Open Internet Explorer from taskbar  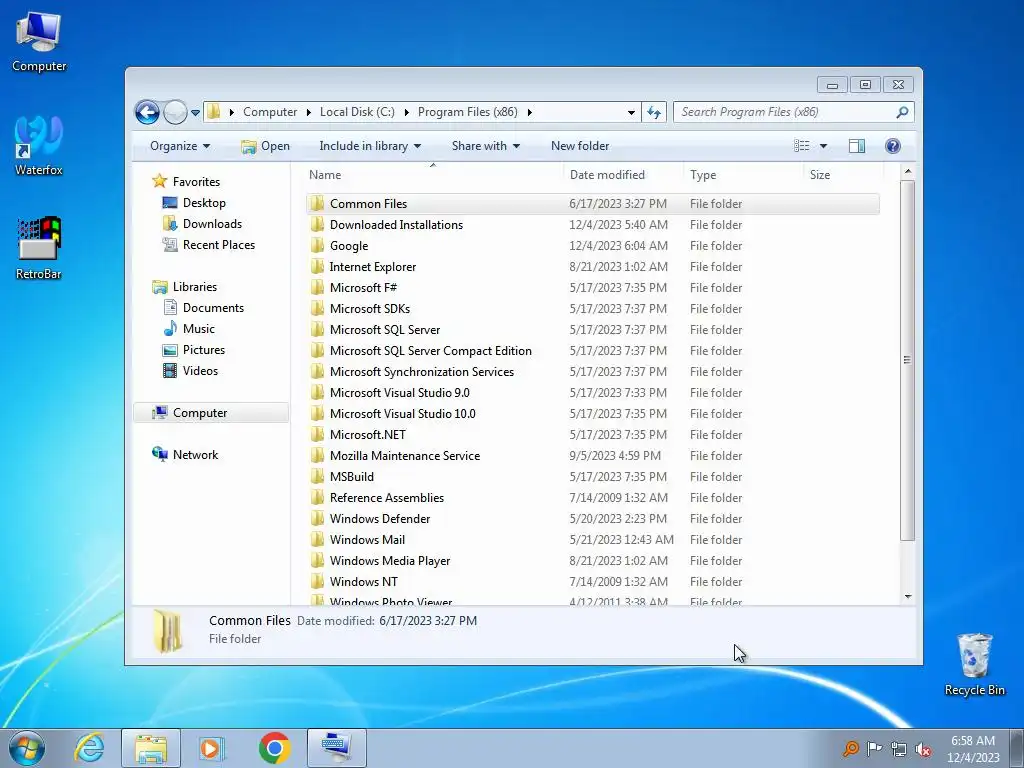(89, 748)
